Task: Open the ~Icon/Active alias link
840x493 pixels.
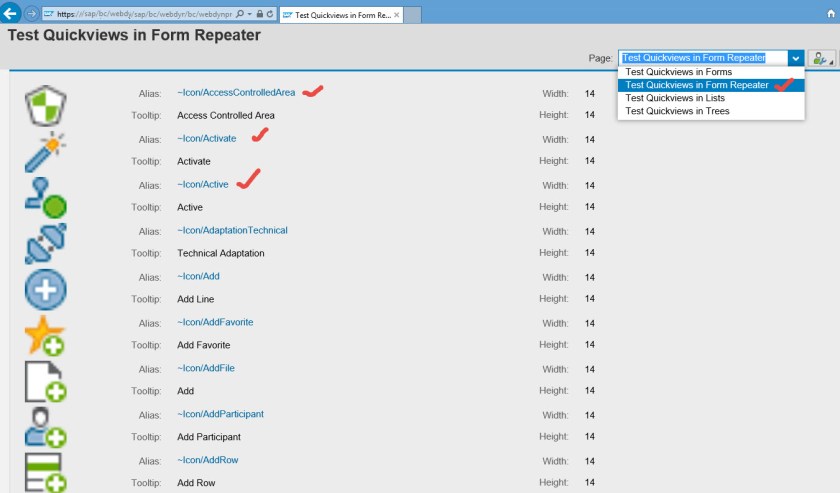Action: pos(203,184)
